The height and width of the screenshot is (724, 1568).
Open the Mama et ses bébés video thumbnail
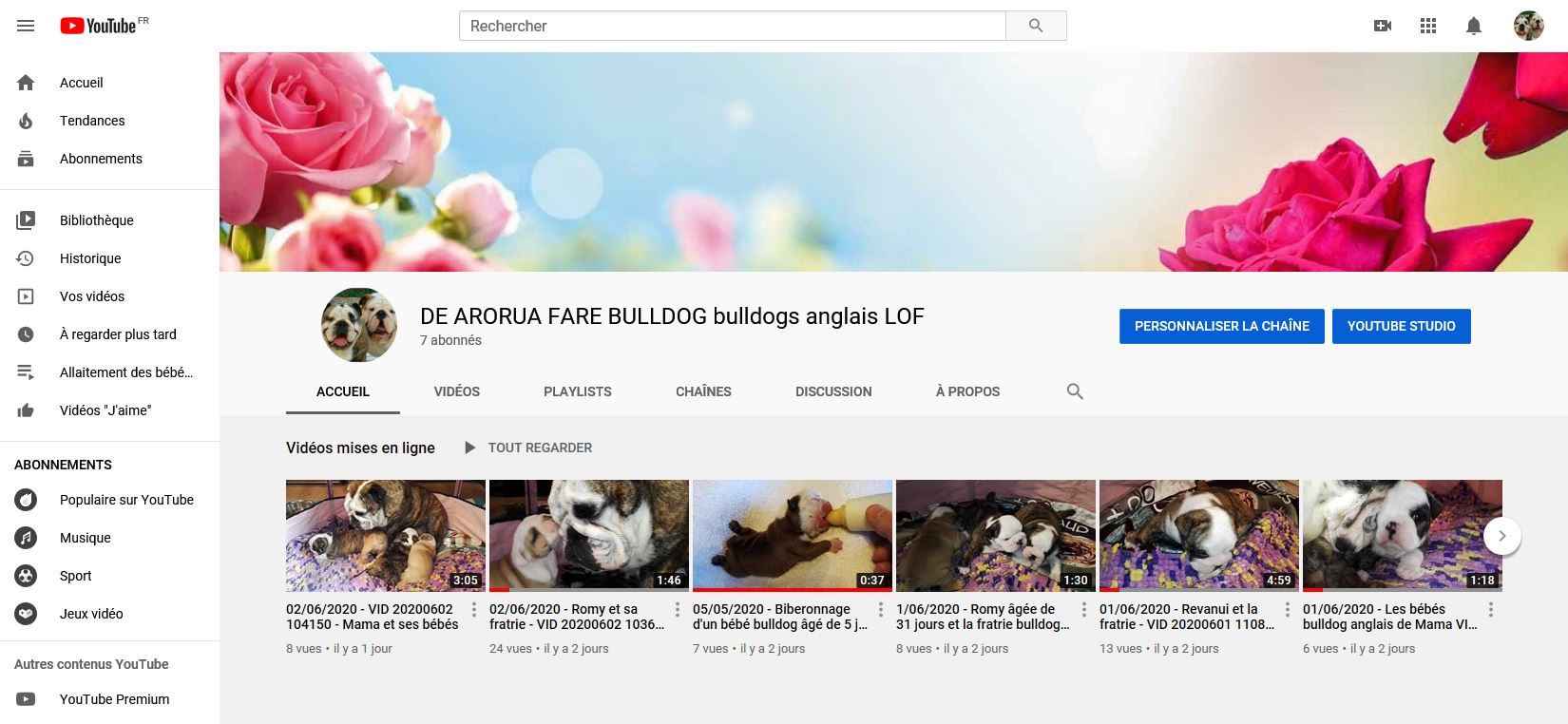click(386, 536)
